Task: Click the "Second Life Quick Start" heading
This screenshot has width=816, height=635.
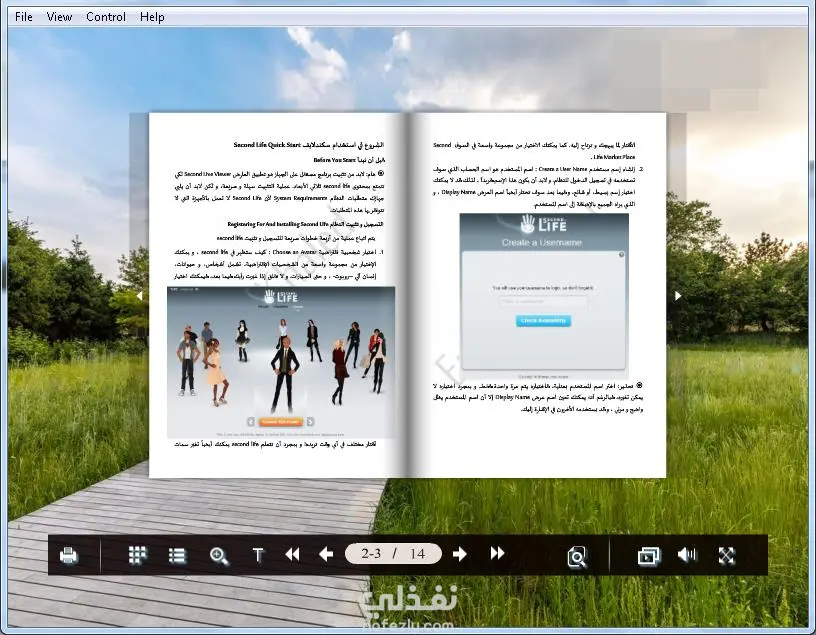Action: (267, 145)
